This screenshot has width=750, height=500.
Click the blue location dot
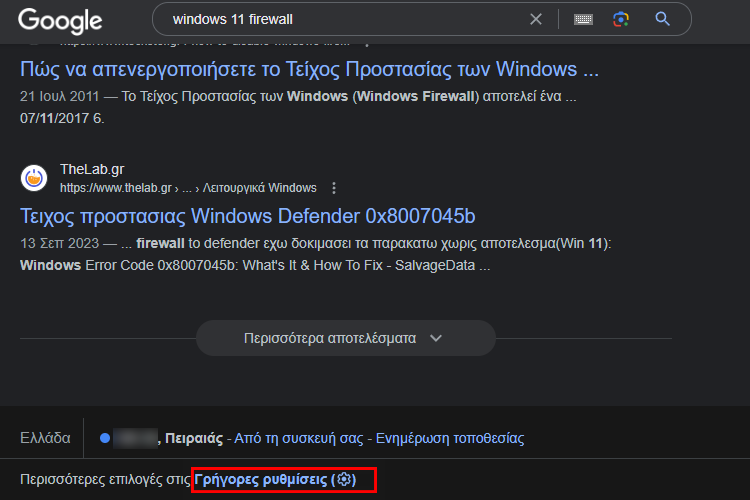105,438
